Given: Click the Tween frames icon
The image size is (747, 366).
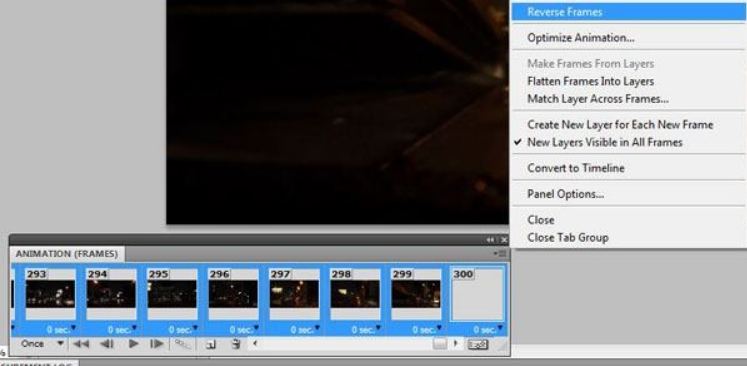Looking at the screenshot, I should point(182,344).
